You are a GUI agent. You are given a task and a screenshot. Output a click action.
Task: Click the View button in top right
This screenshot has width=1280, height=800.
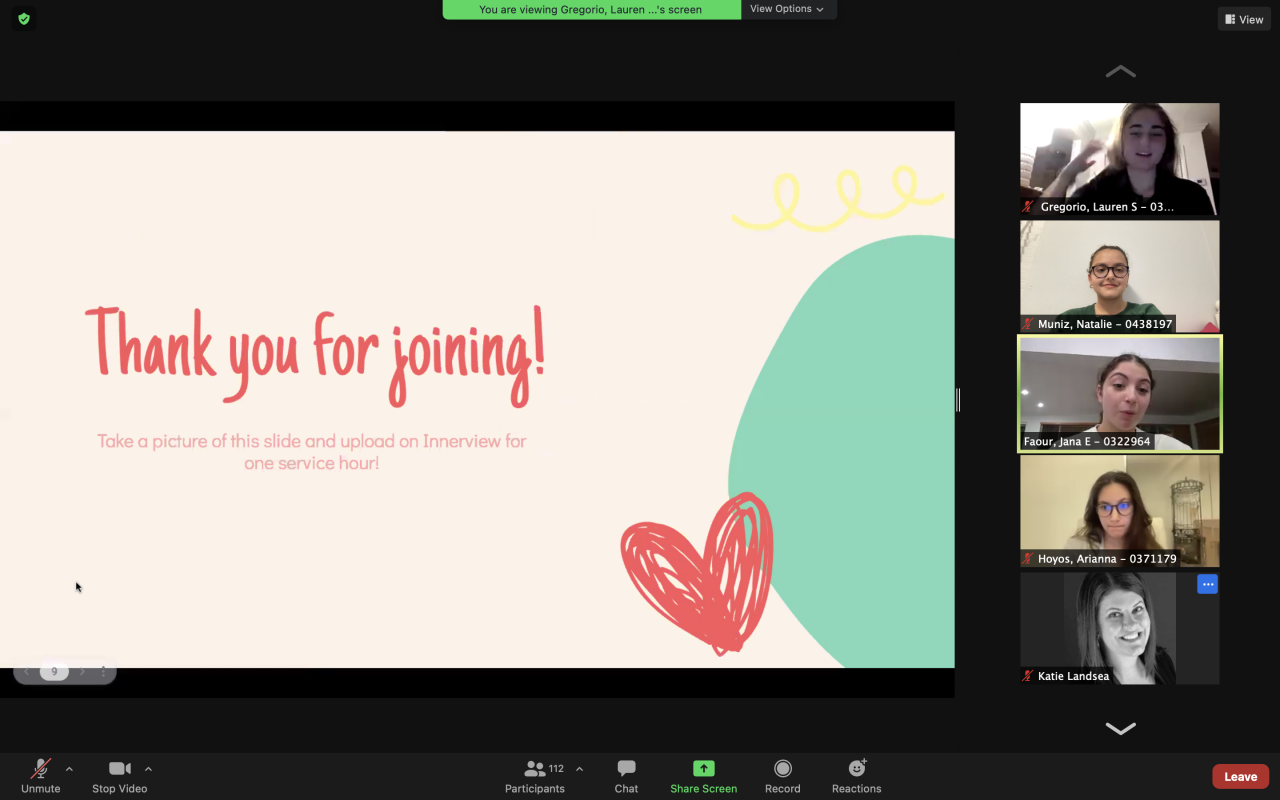1244,19
